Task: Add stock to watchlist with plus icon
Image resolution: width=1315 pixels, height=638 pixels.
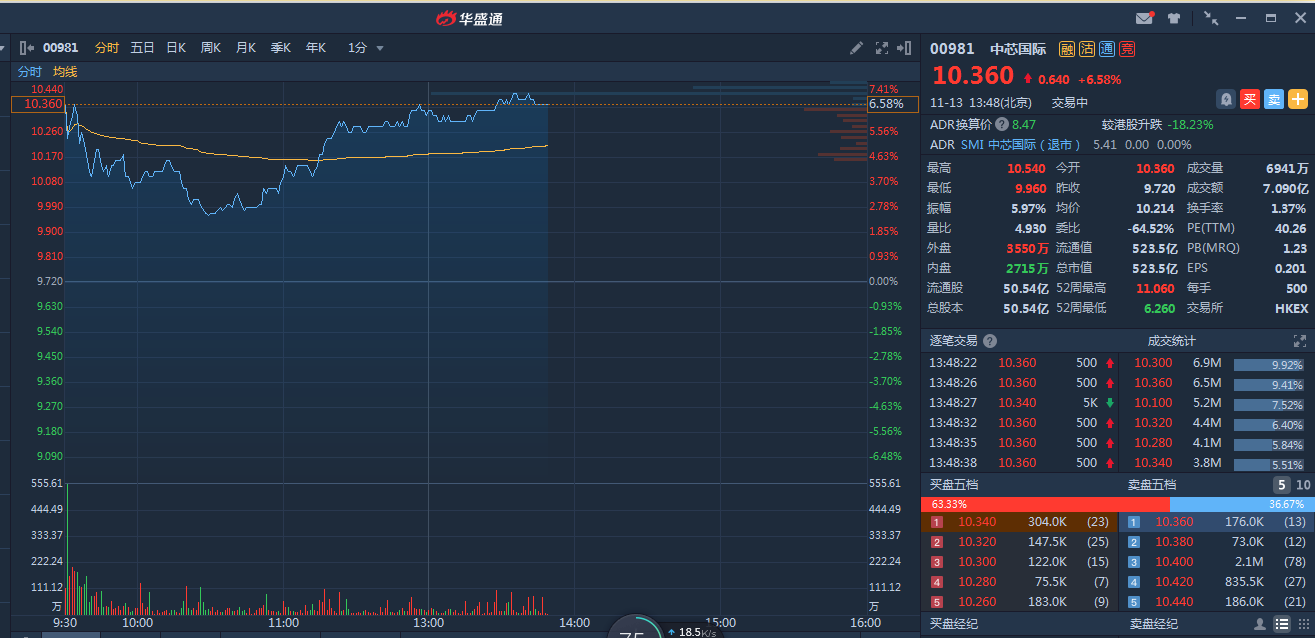Action: tap(1297, 99)
